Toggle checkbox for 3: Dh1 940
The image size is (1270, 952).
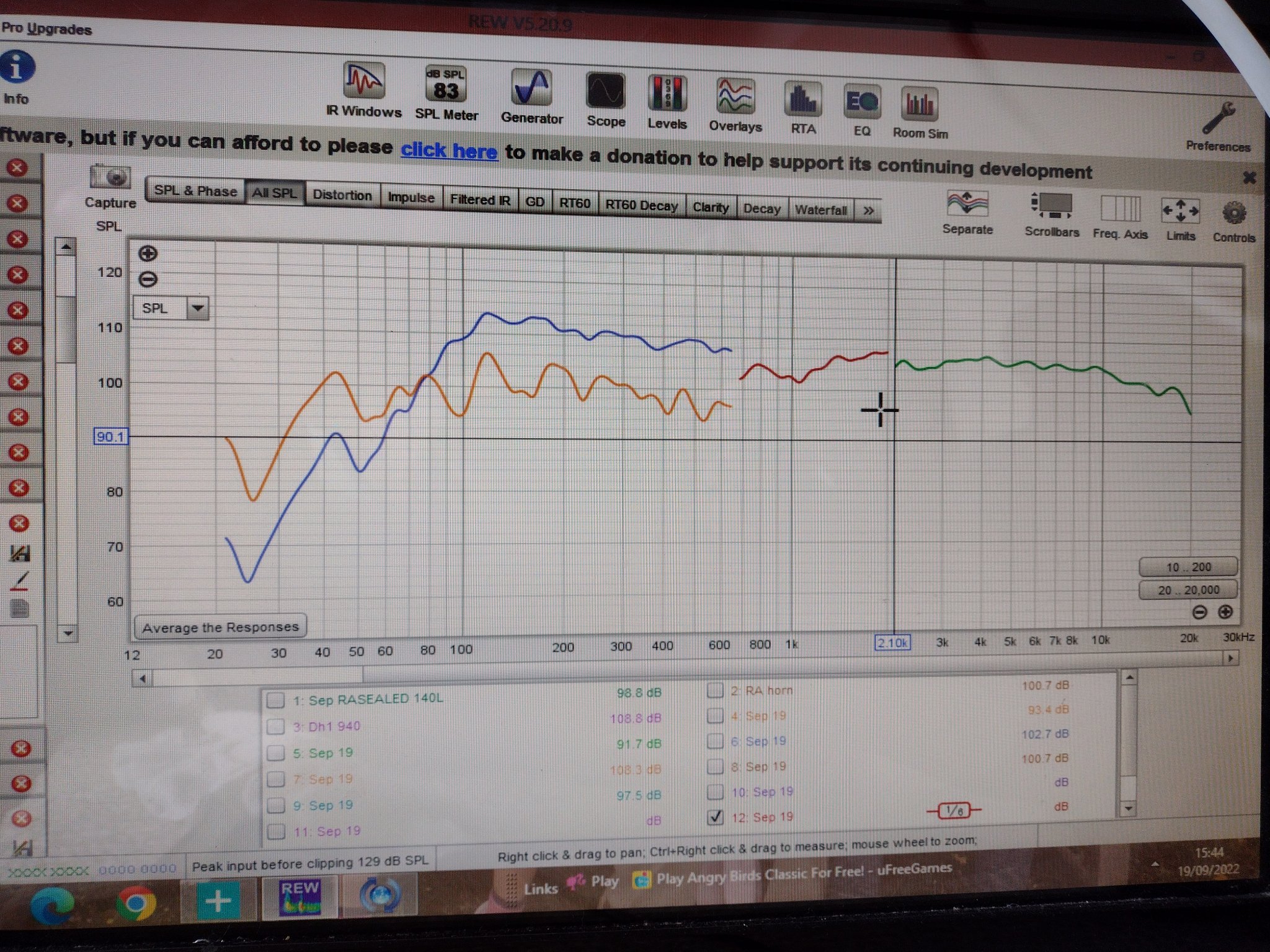275,727
